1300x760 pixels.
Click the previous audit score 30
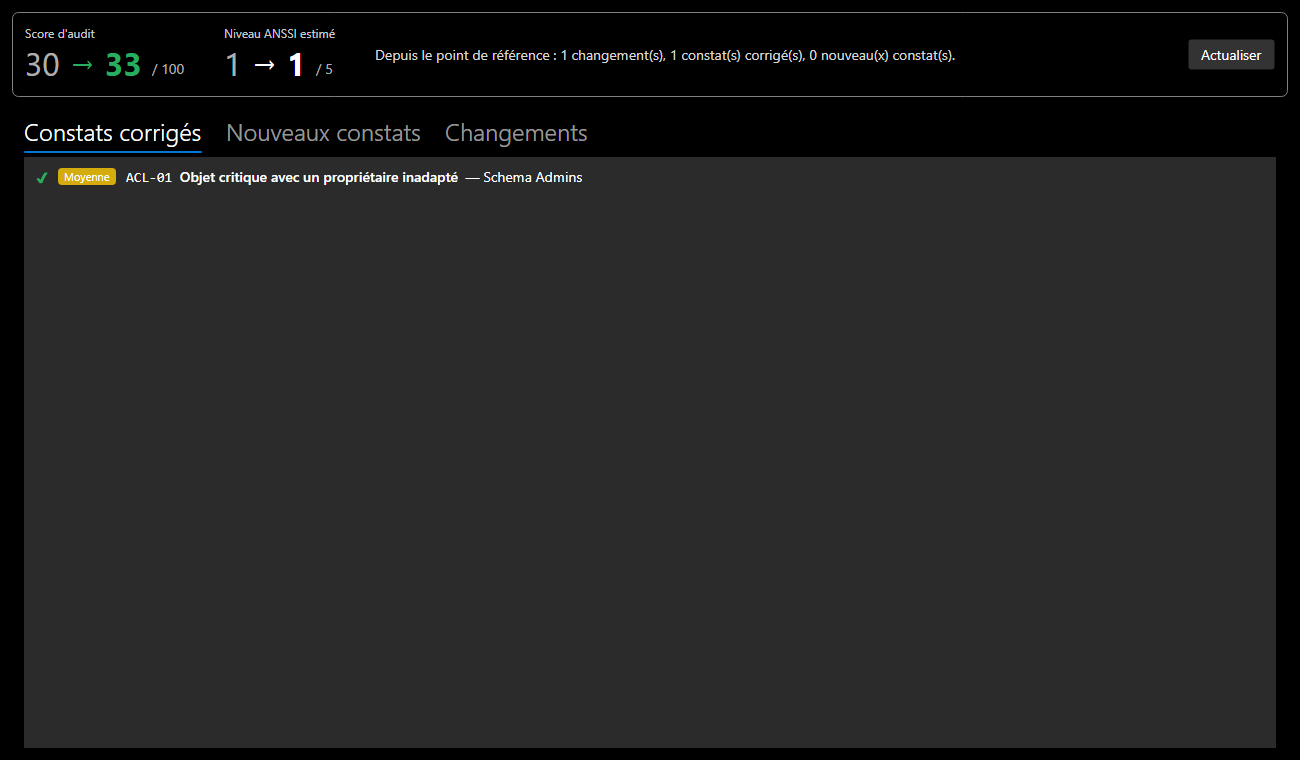(43, 65)
